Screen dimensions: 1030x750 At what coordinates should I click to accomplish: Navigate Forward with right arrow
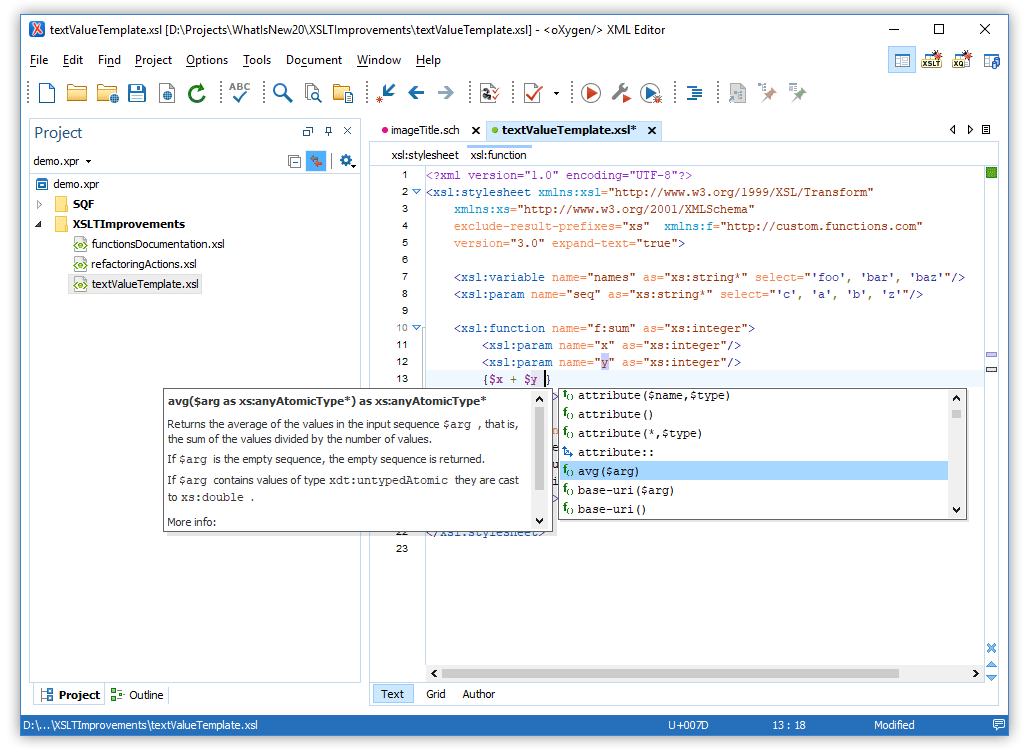[446, 93]
